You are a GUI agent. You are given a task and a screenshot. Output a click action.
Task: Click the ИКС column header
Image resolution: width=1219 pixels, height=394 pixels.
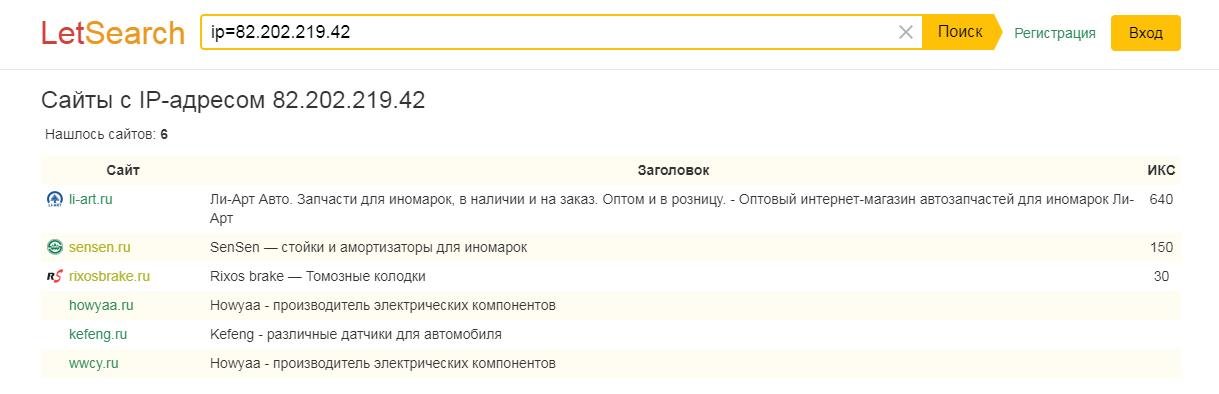coord(1161,171)
